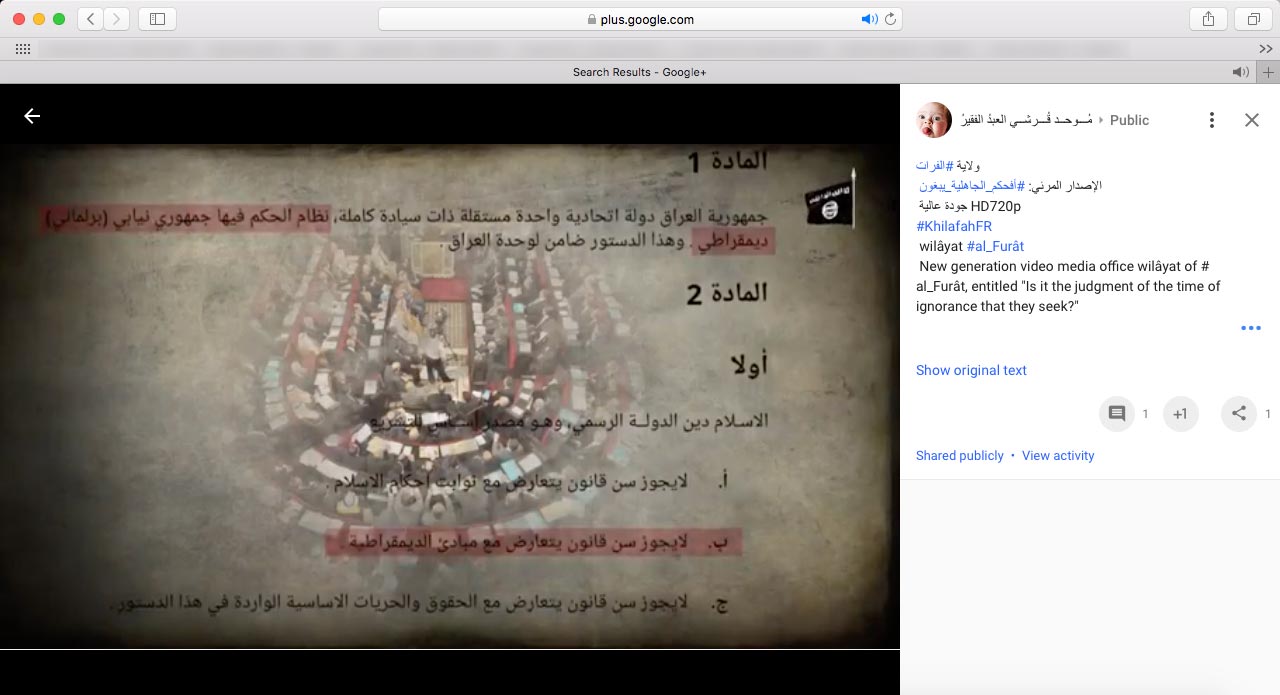The width and height of the screenshot is (1280, 695).
Task: Open the bookmarks apps grid icon
Action: [22, 49]
